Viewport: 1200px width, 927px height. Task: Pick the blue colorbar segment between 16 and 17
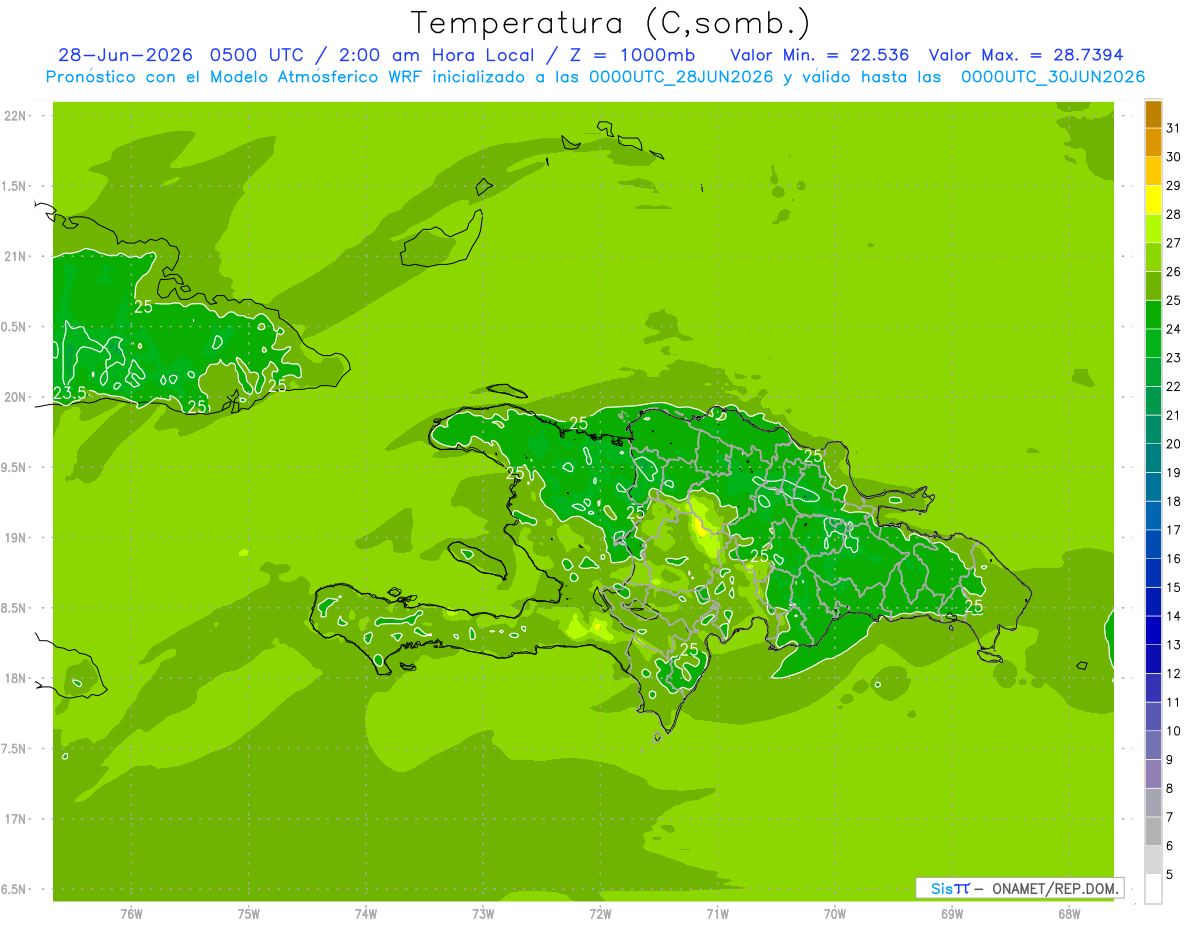(1153, 545)
